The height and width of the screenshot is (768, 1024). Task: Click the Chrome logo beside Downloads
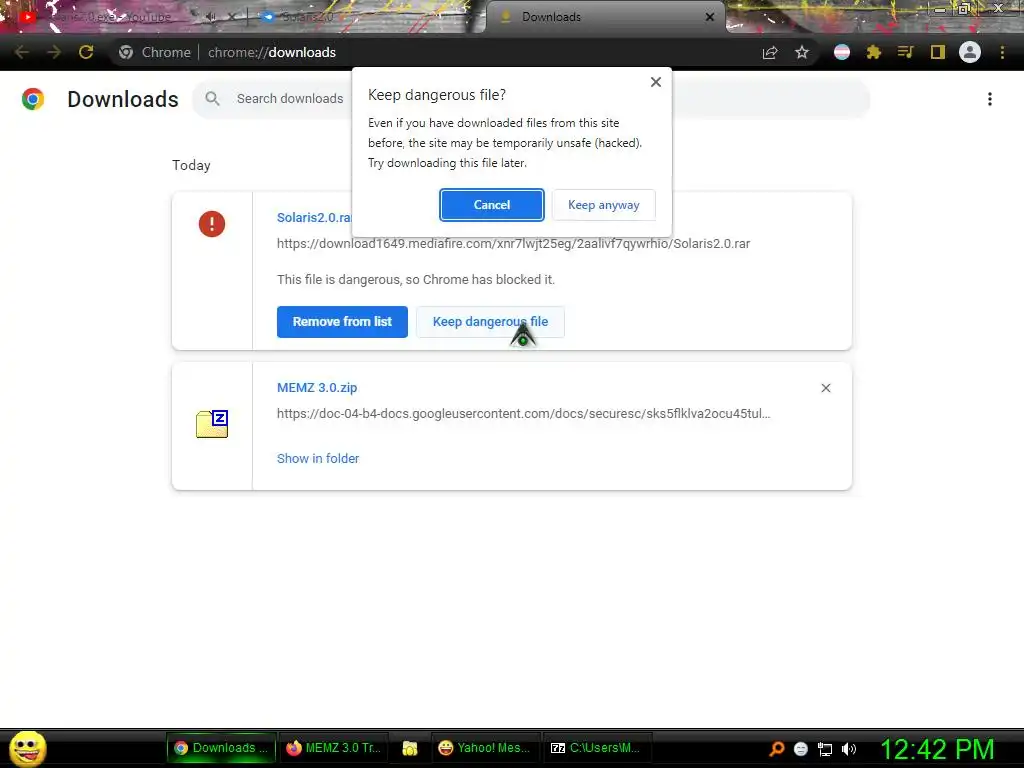coord(33,99)
